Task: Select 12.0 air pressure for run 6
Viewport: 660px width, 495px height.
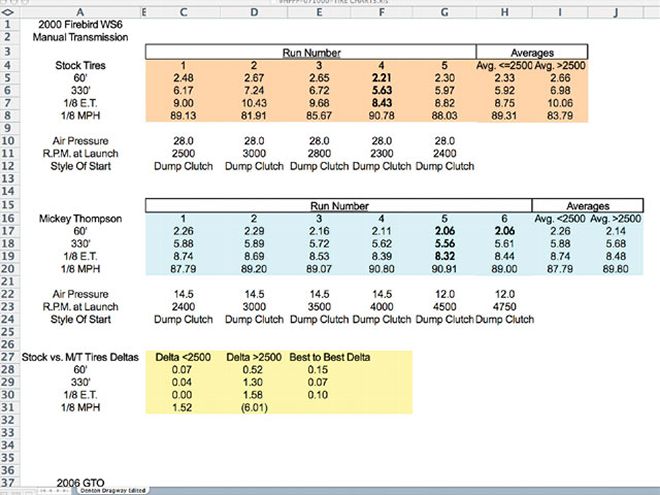Action: pos(504,294)
